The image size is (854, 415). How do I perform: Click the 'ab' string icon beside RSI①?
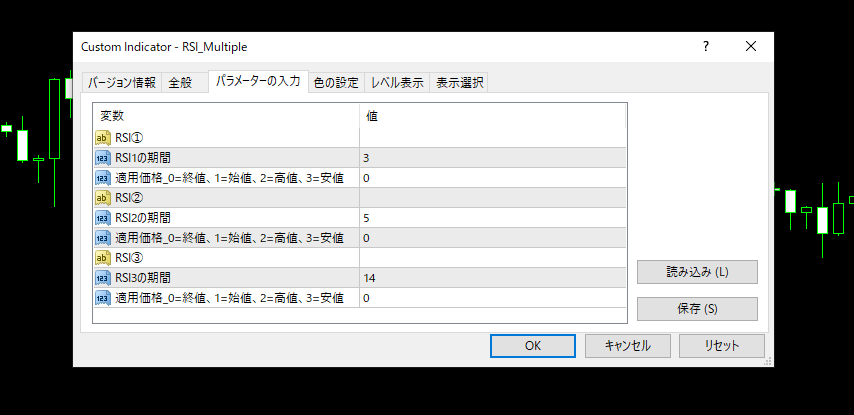(x=103, y=138)
